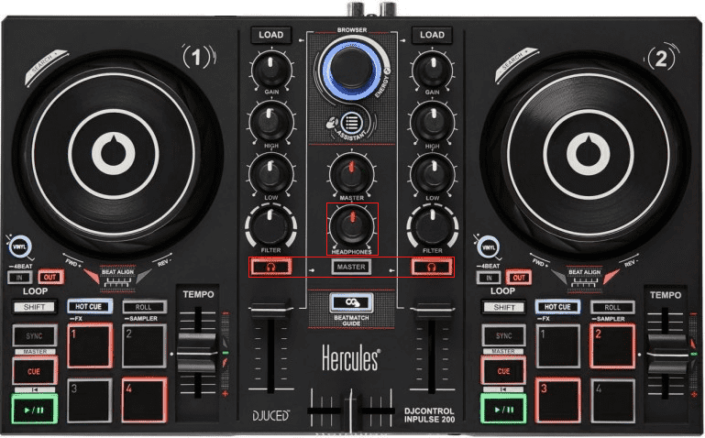Click the deck 1 GAIN knob

[x=271, y=70]
